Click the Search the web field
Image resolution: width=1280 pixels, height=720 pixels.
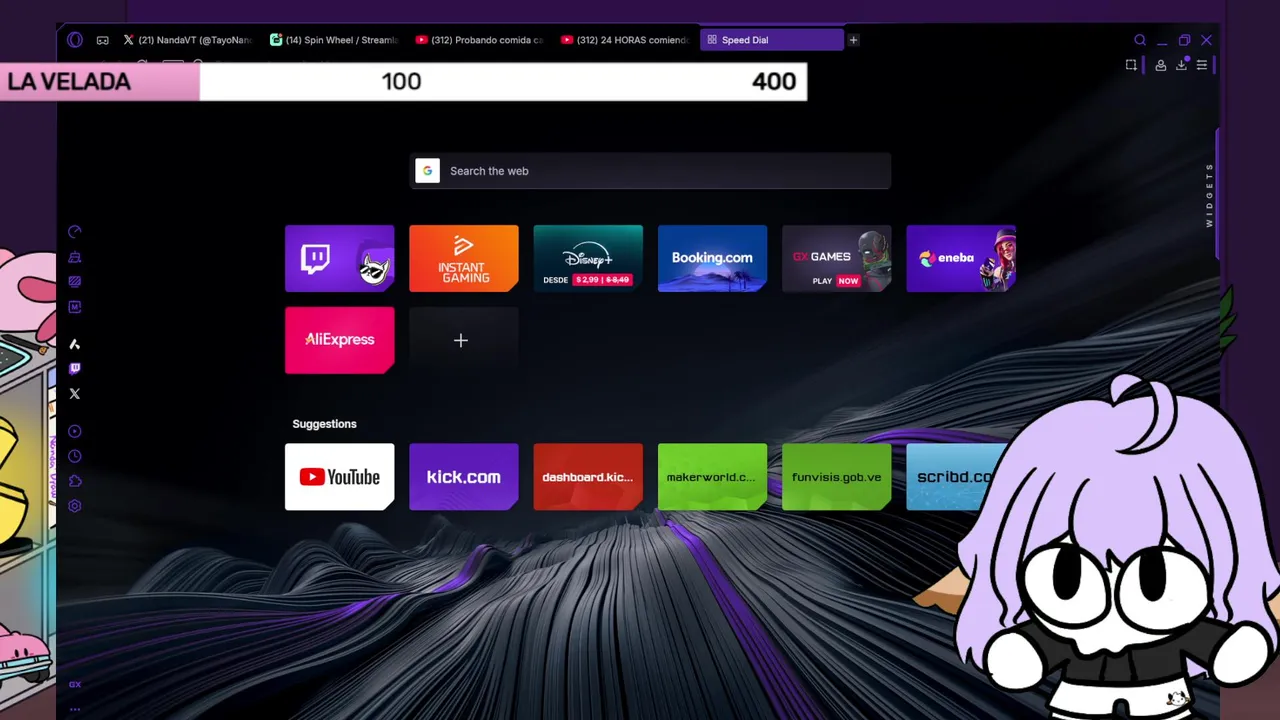click(x=651, y=171)
